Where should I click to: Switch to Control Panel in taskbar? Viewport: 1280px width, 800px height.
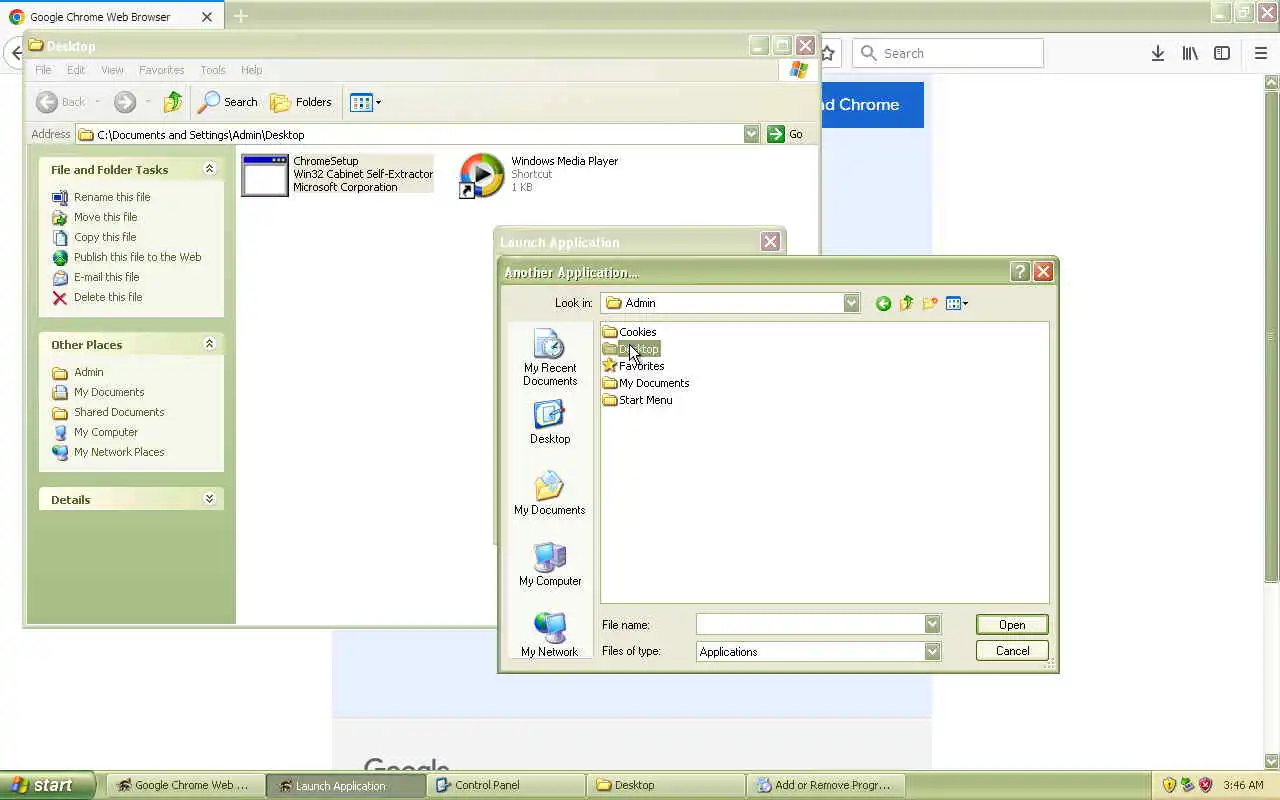pyautogui.click(x=506, y=785)
